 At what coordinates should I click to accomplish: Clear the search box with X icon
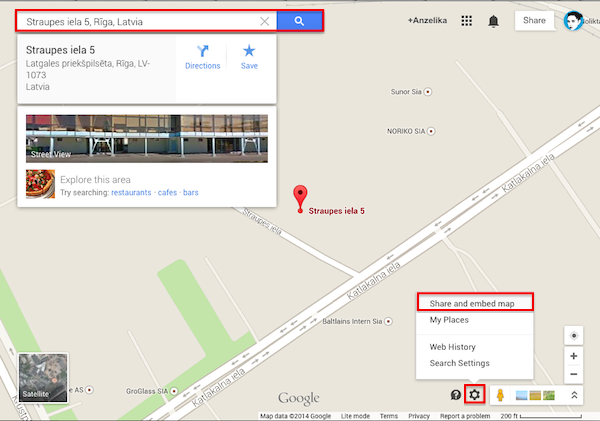pos(264,21)
